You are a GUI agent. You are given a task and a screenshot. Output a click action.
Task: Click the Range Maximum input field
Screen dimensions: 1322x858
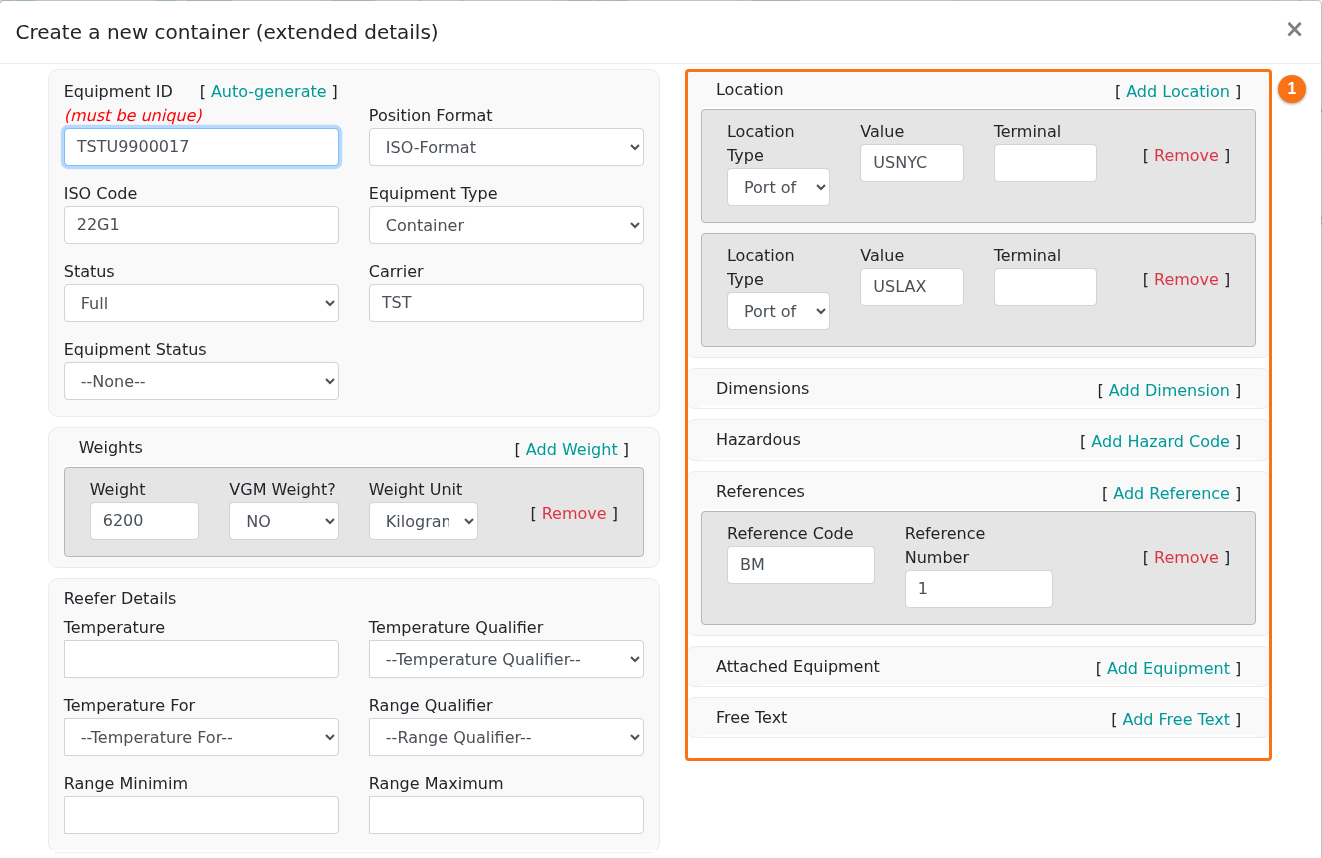[x=506, y=815]
